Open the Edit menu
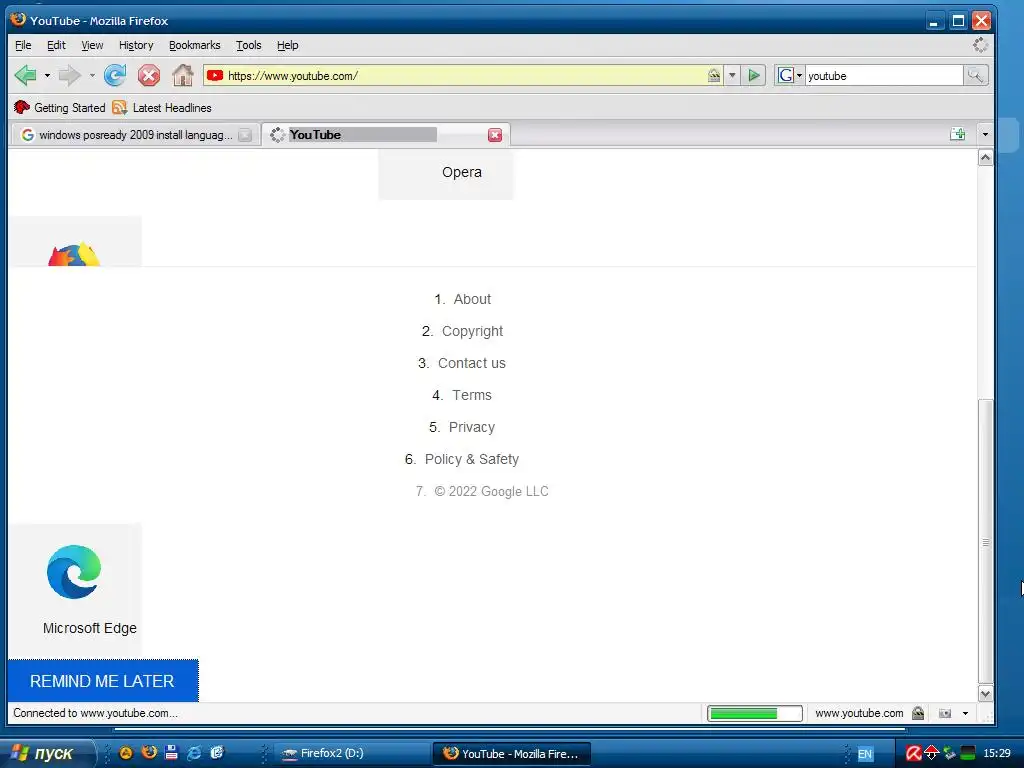 pyautogui.click(x=56, y=45)
